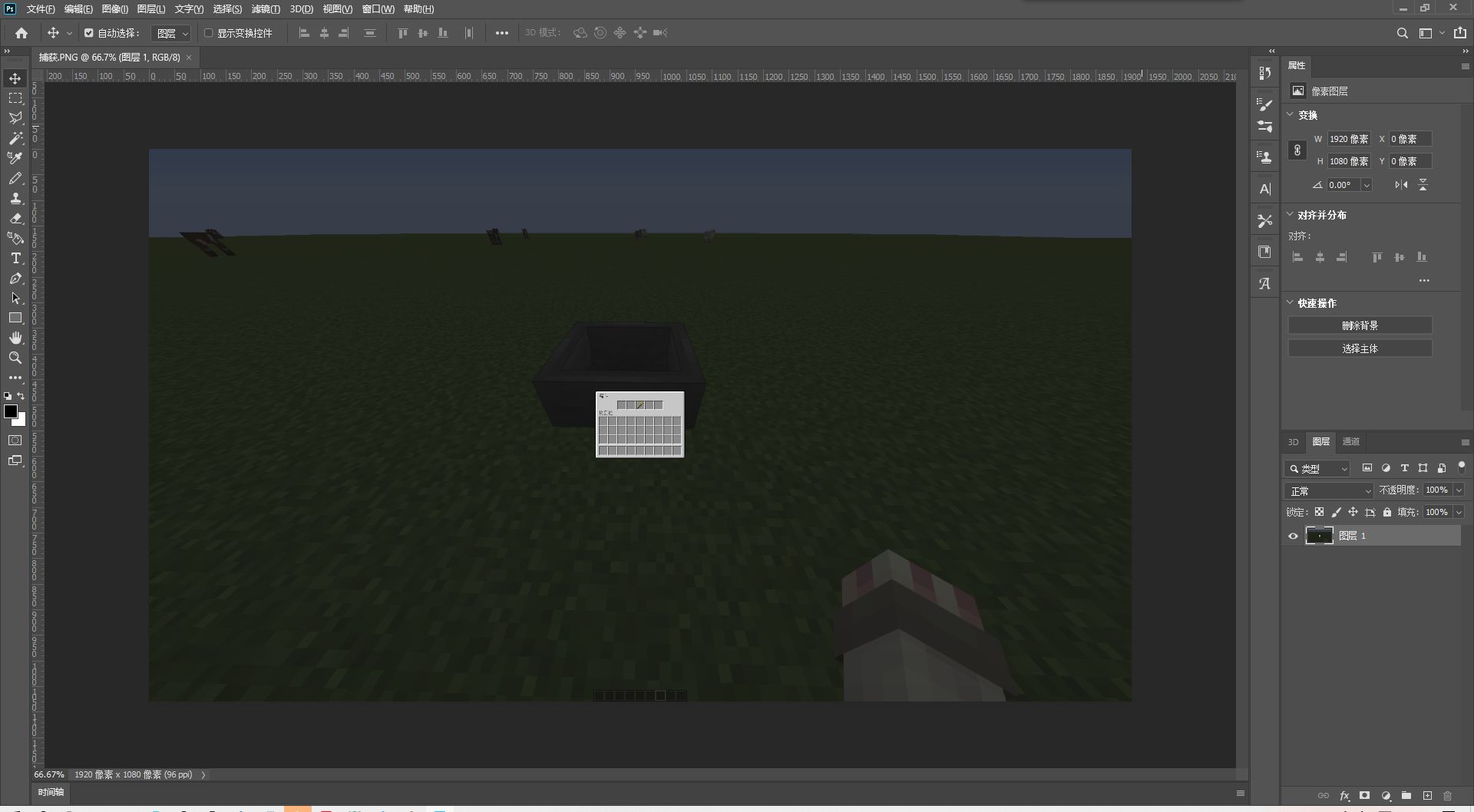This screenshot has height=812, width=1474.
Task: Hide layer 图层 1 with eye icon
Action: pyautogui.click(x=1293, y=536)
